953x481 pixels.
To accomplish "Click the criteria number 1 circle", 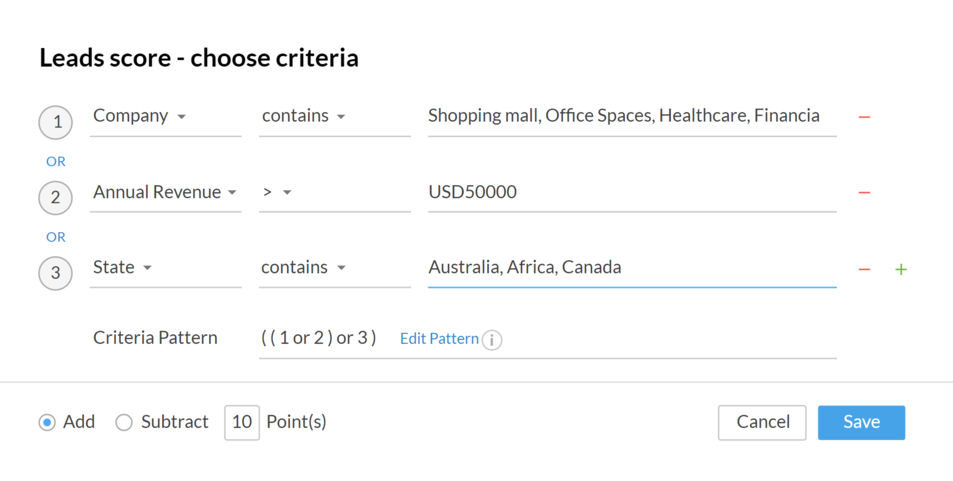I will [56, 122].
